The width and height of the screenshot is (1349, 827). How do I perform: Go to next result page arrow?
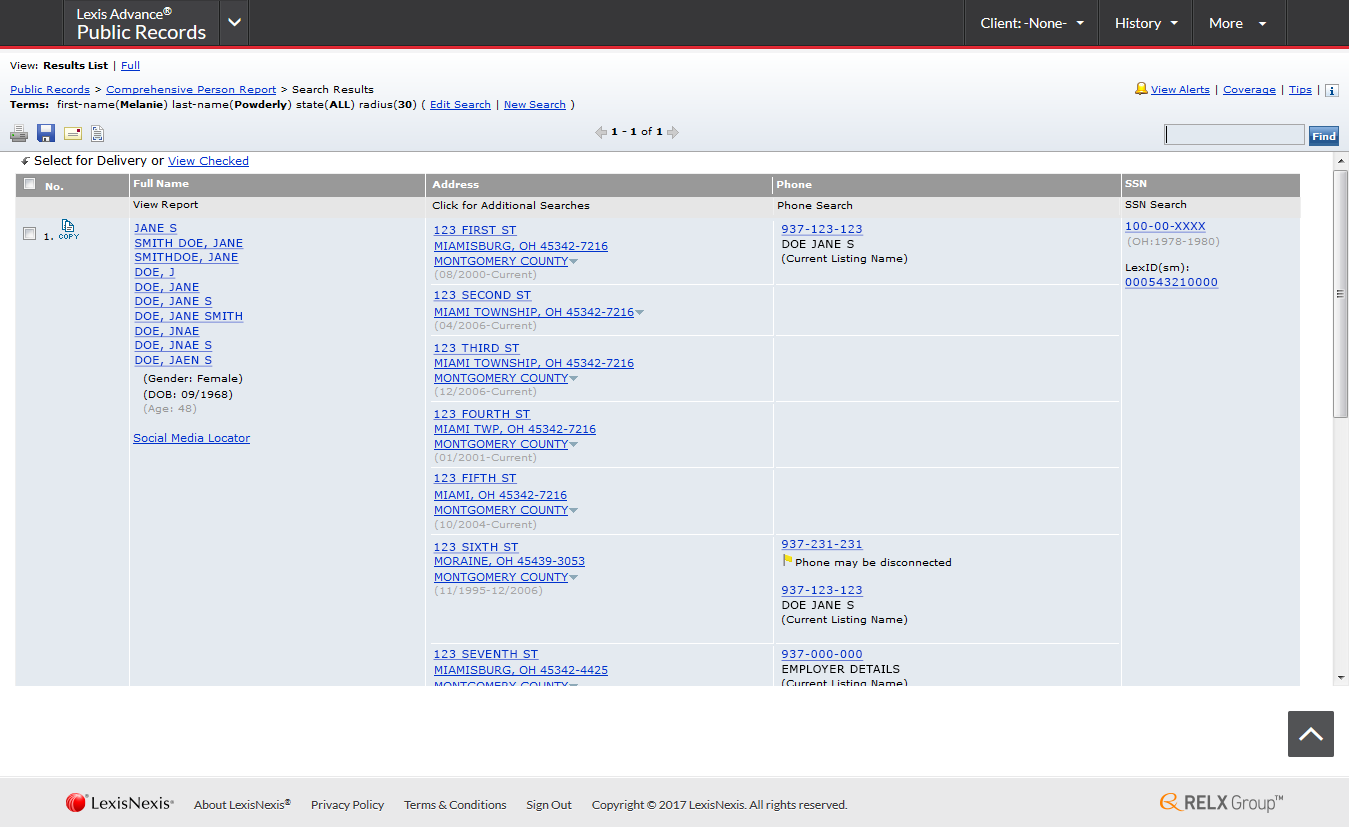click(x=673, y=132)
